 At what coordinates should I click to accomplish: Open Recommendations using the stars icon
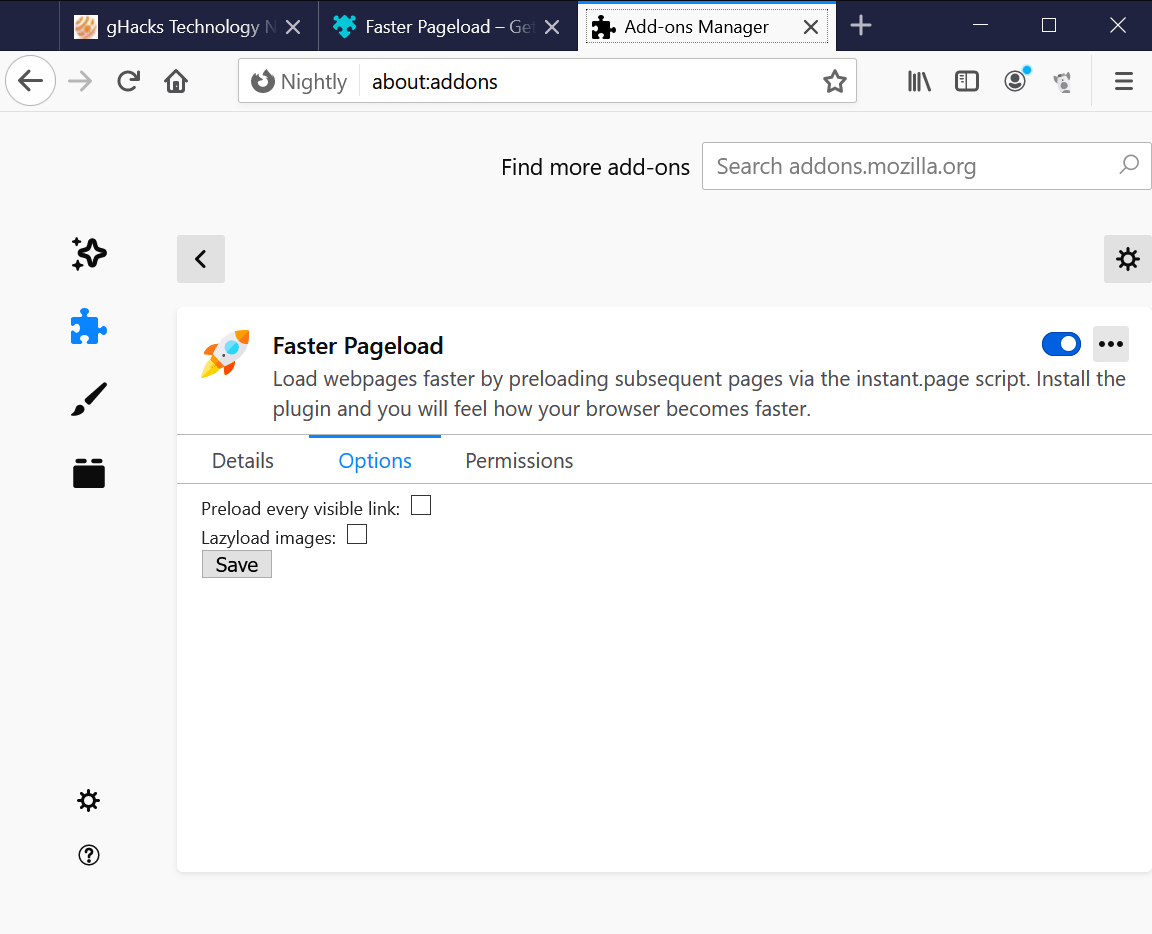point(88,254)
